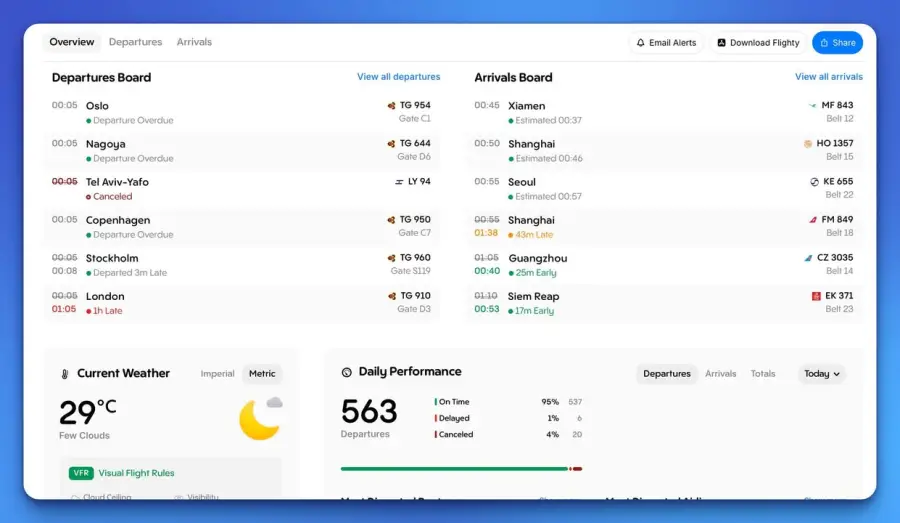Viewport: 900px width, 523px height.
Task: Open the Nagoya departure row
Action: [x=242, y=151]
